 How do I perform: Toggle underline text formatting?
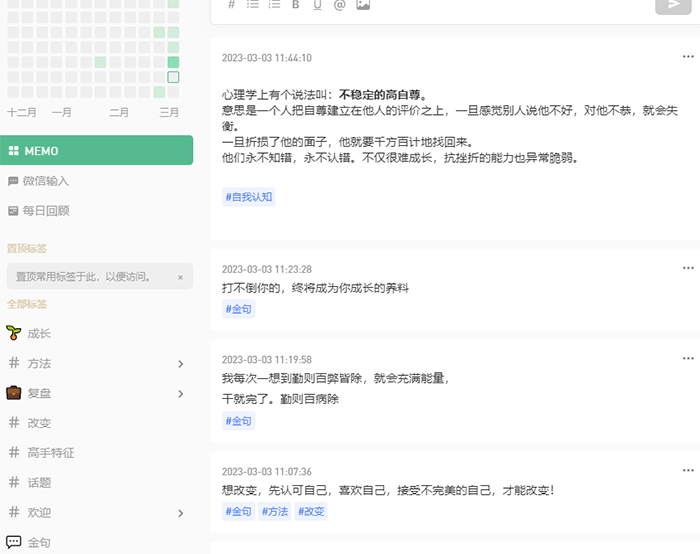(x=317, y=5)
